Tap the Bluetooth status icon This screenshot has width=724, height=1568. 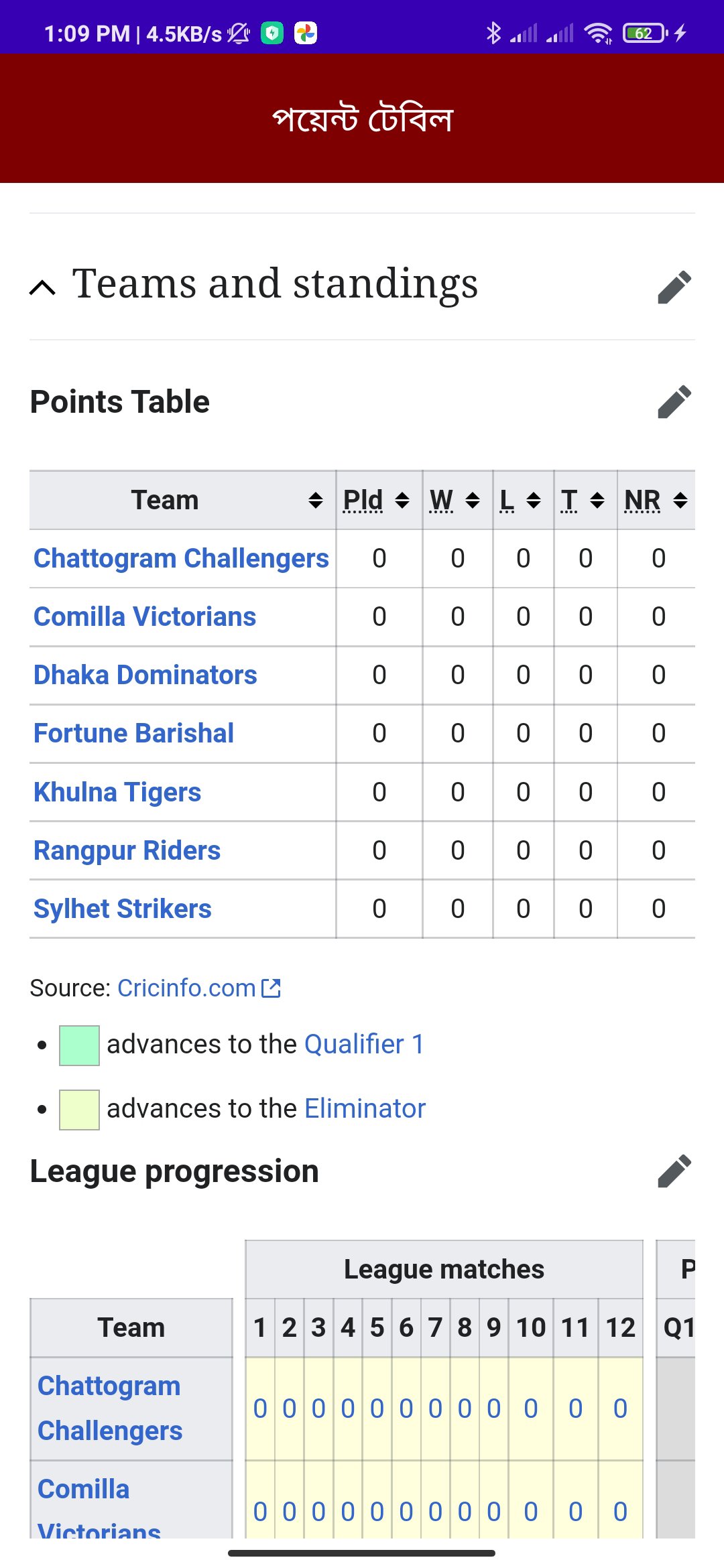tap(493, 33)
